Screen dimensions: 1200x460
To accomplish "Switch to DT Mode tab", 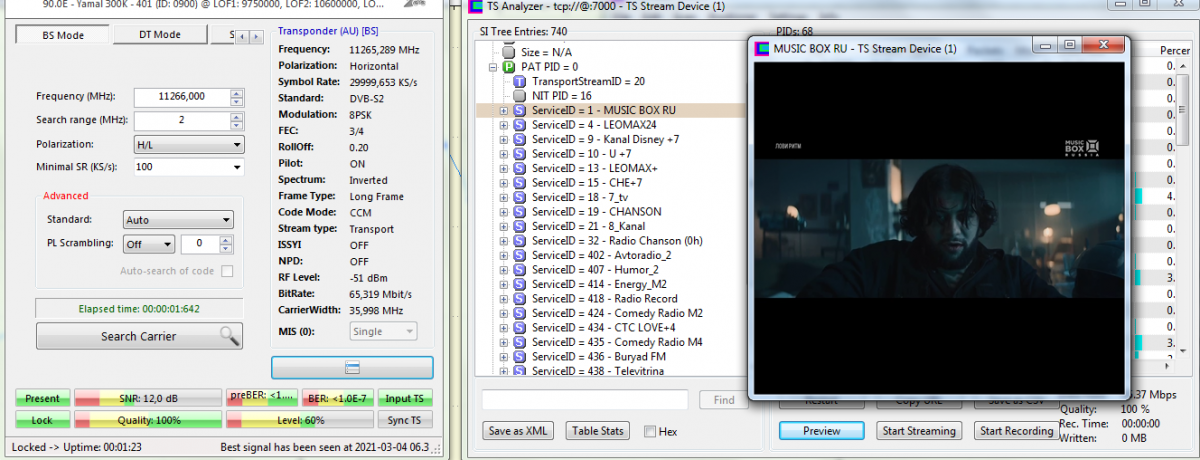I will click(x=160, y=35).
